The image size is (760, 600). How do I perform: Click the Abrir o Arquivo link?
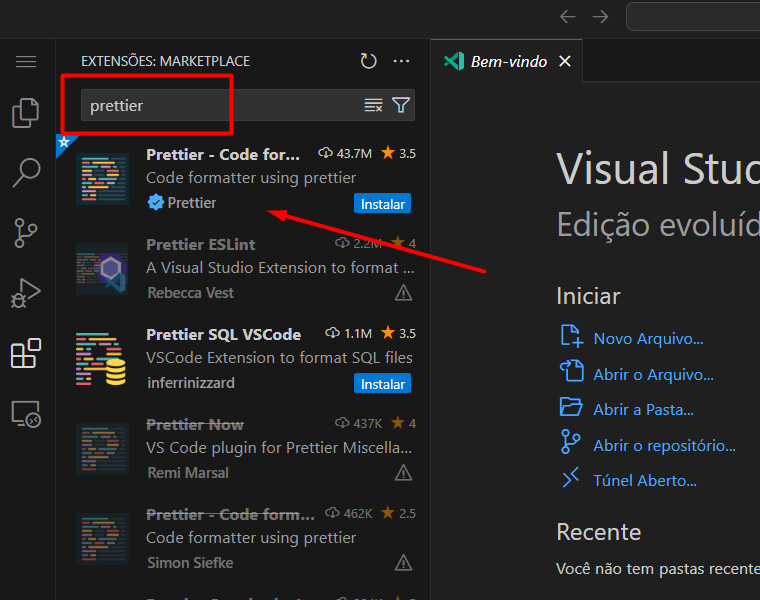point(653,374)
